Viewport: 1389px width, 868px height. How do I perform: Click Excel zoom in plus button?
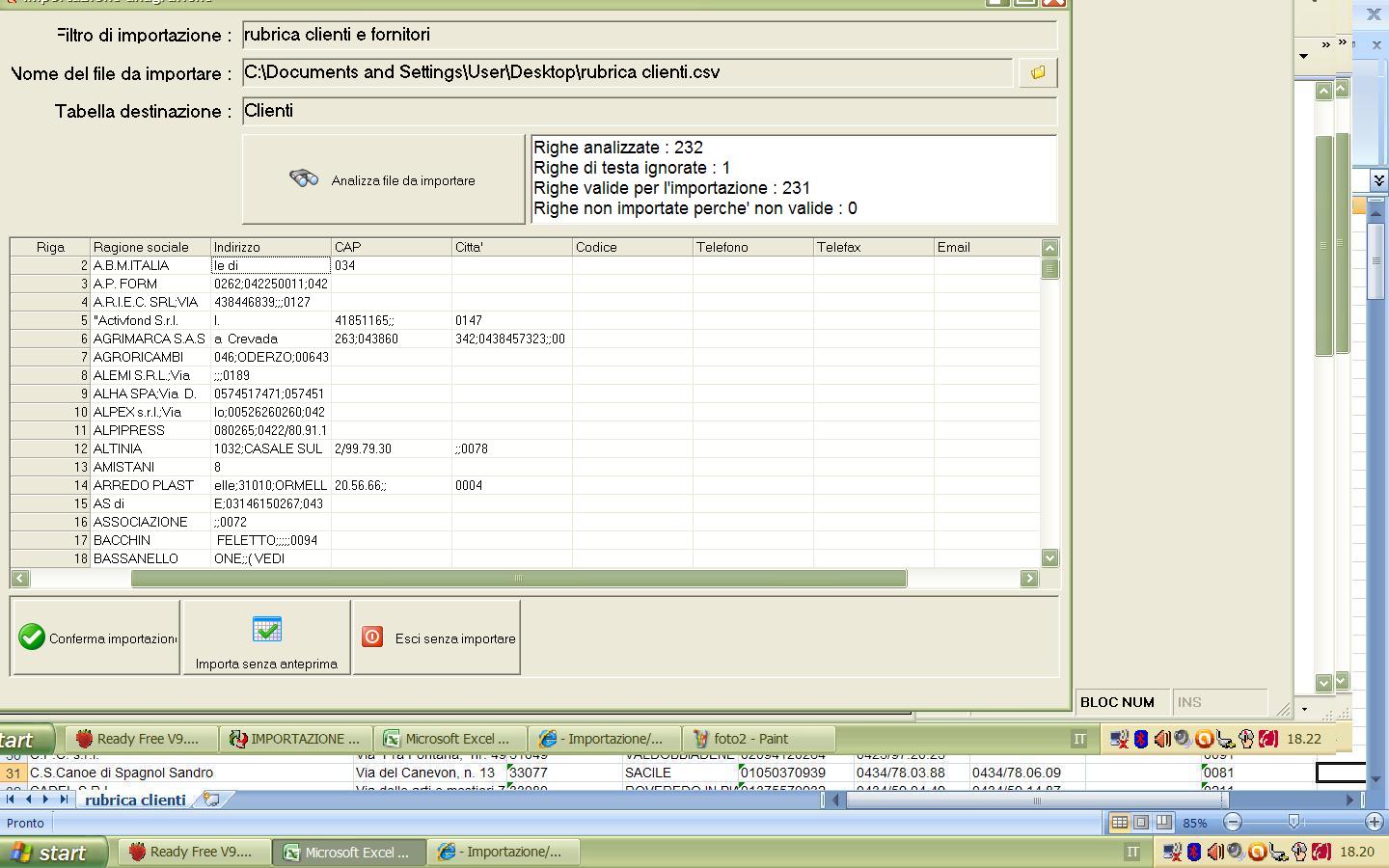pyautogui.click(x=1375, y=823)
